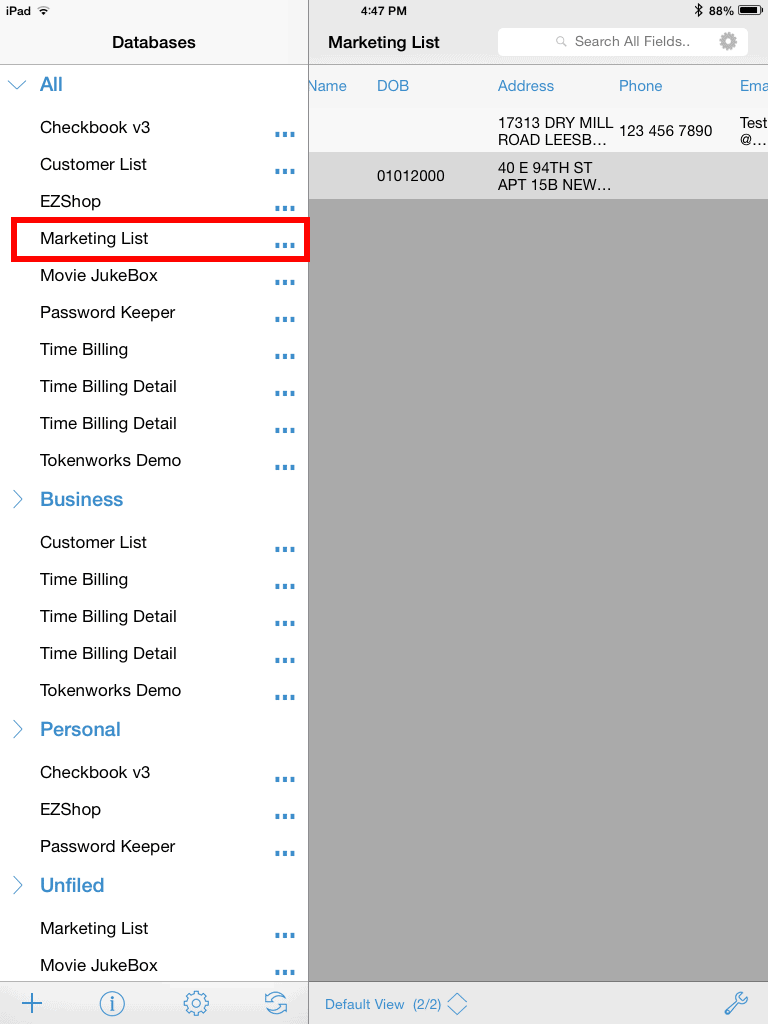This screenshot has height=1024, width=768.
Task: Select the Business category heading
Action: [82, 499]
